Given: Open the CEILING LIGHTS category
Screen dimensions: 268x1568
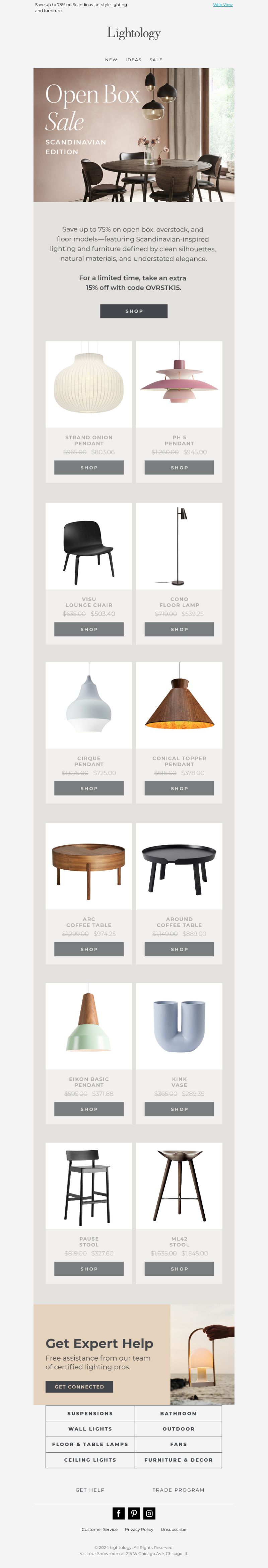Looking at the screenshot, I should [90, 1460].
